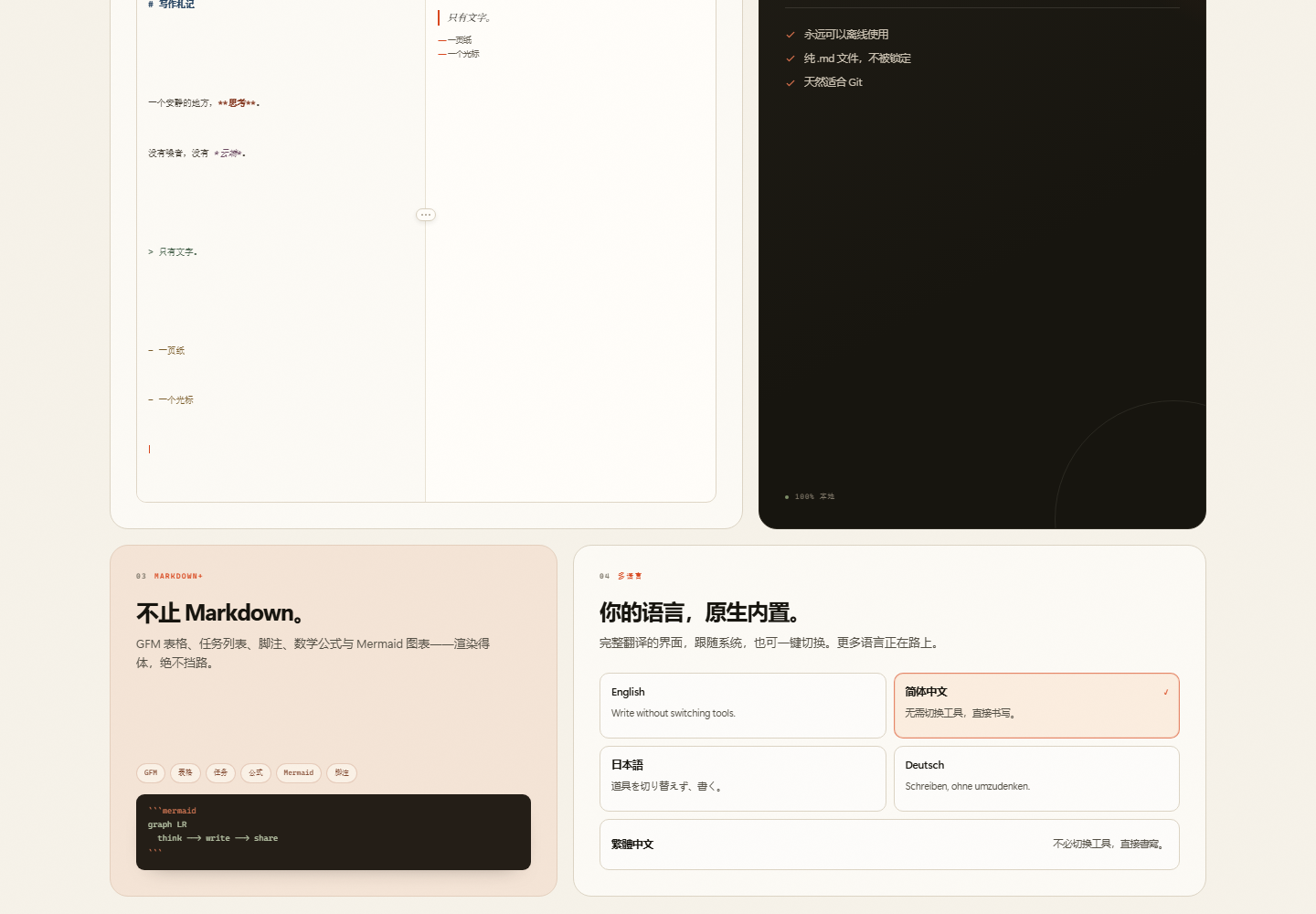
Task: Click the '**思考**' bold text in editor
Action: (x=238, y=103)
